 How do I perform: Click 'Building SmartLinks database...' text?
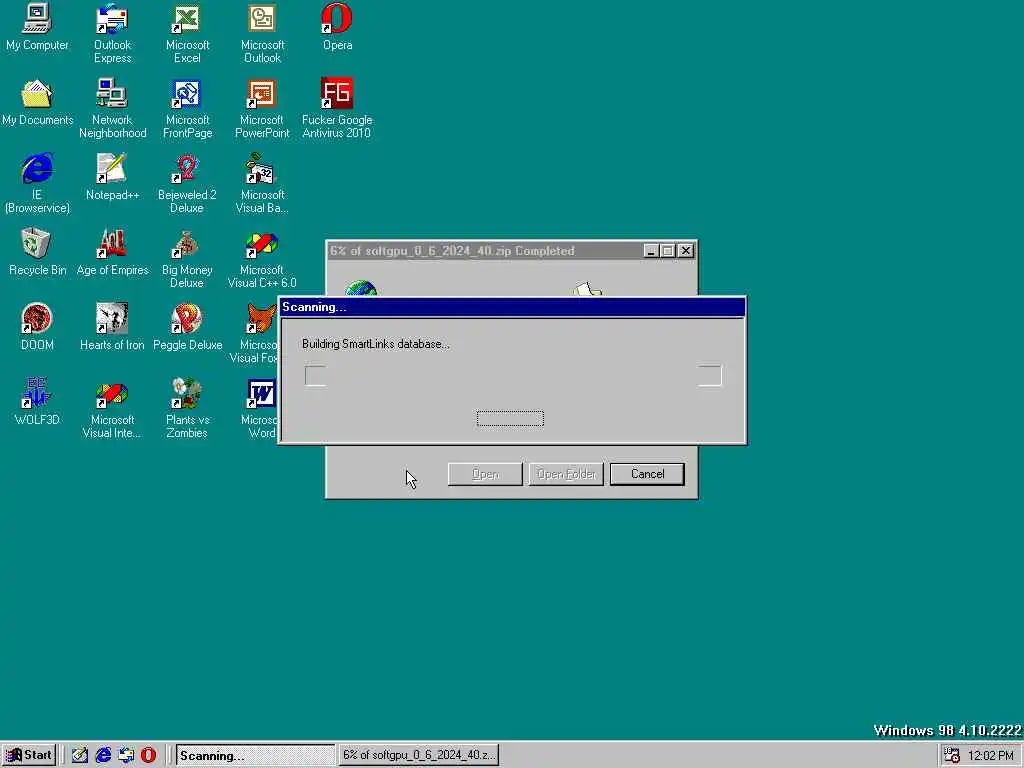click(376, 344)
